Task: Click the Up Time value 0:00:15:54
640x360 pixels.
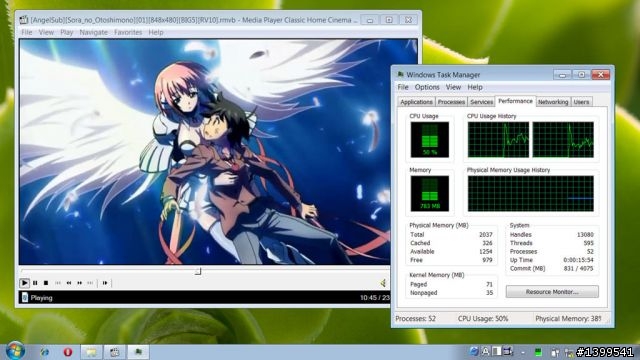Action: 578,260
